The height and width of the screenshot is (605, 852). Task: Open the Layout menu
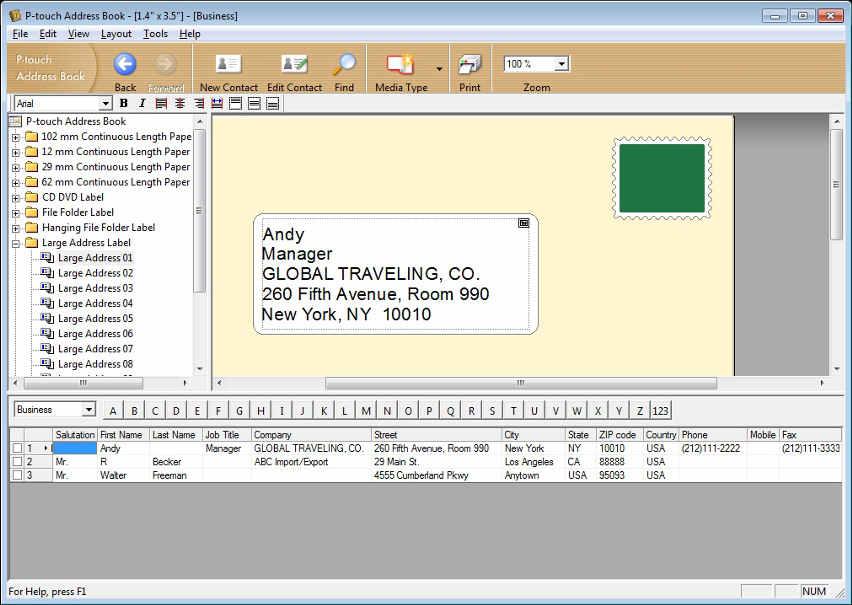point(116,34)
